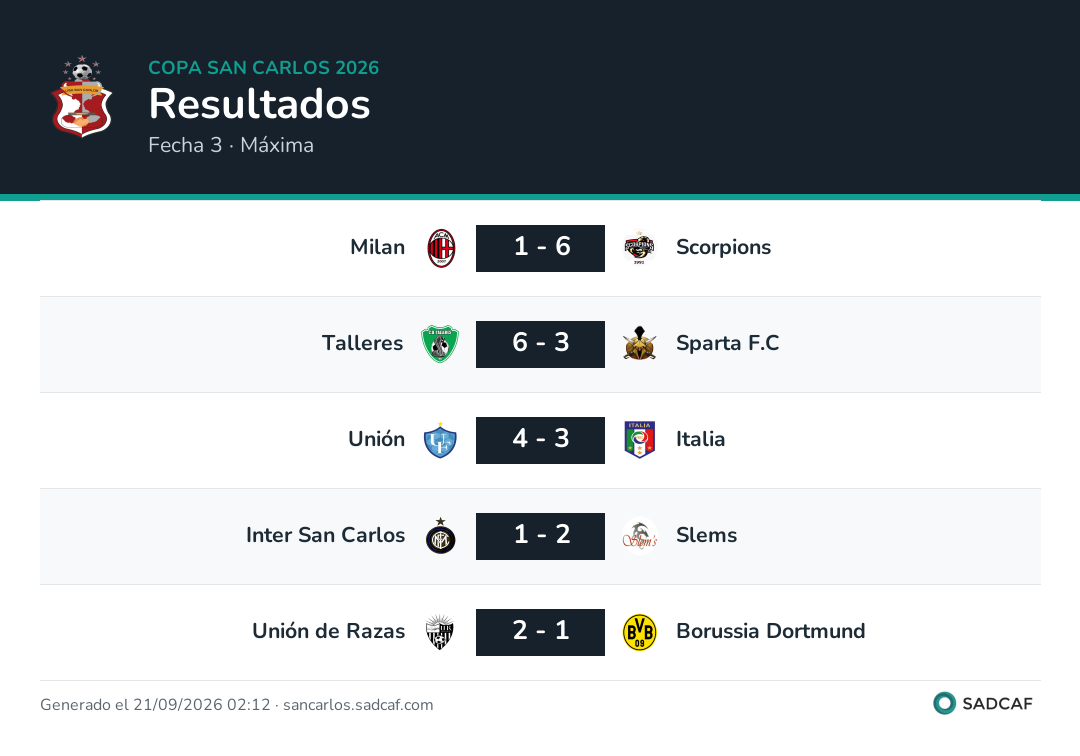Image resolution: width=1080 pixels, height=756 pixels.
Task: Open the Talleres vs Sparta 6 - 3 score
Action: (541, 344)
